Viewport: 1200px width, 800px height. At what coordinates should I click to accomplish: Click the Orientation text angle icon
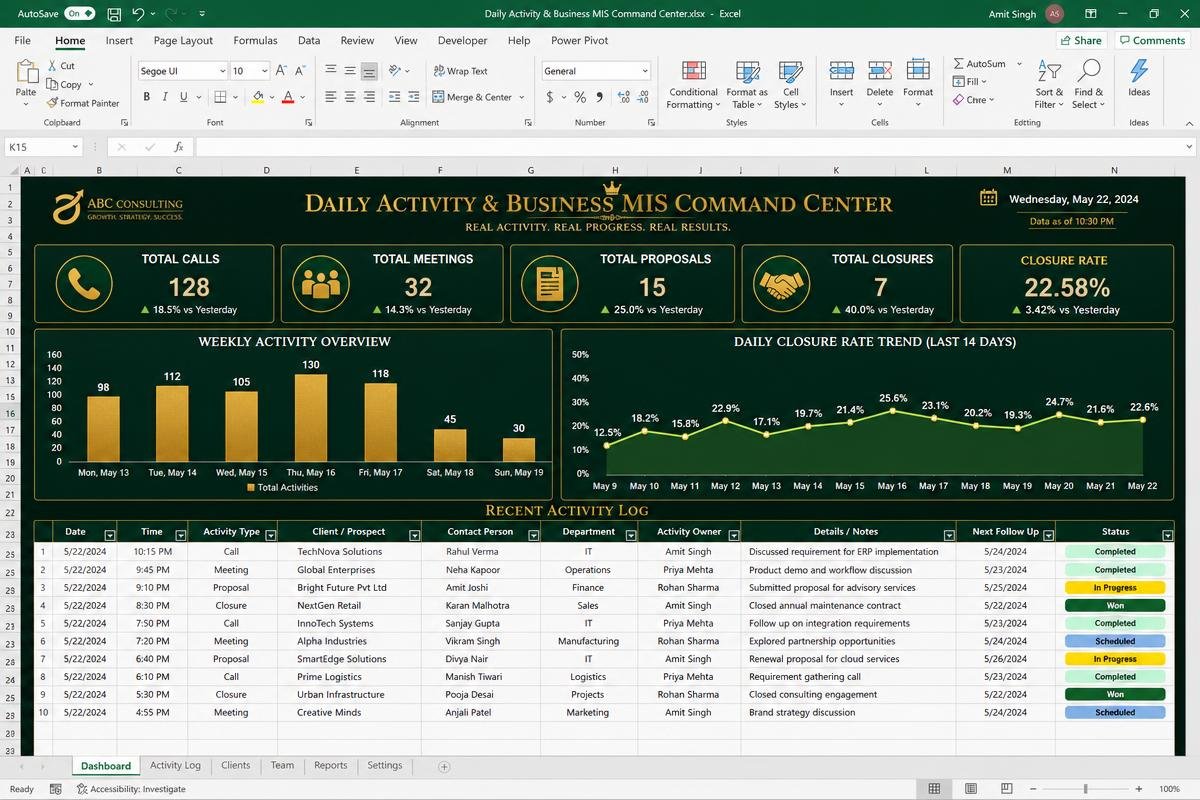(396, 71)
